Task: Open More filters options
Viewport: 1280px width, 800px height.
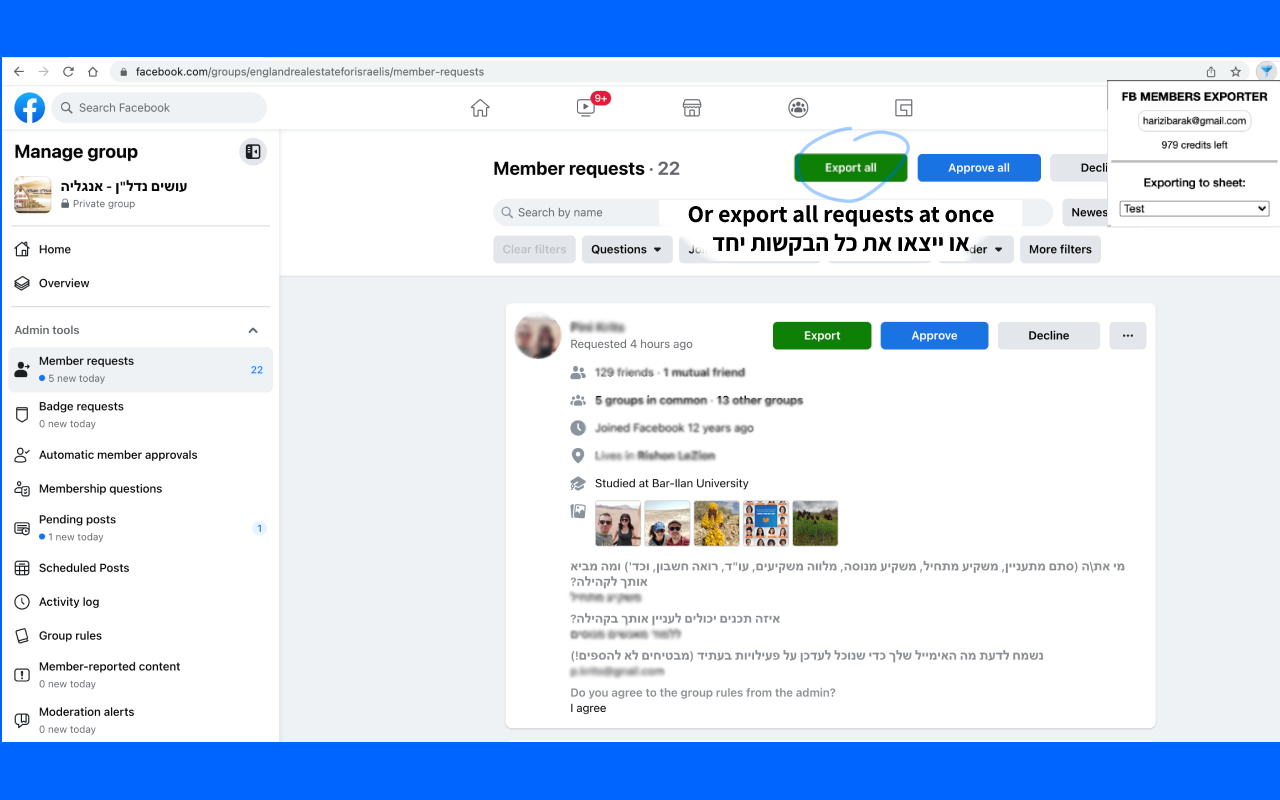Action: click(x=1060, y=248)
